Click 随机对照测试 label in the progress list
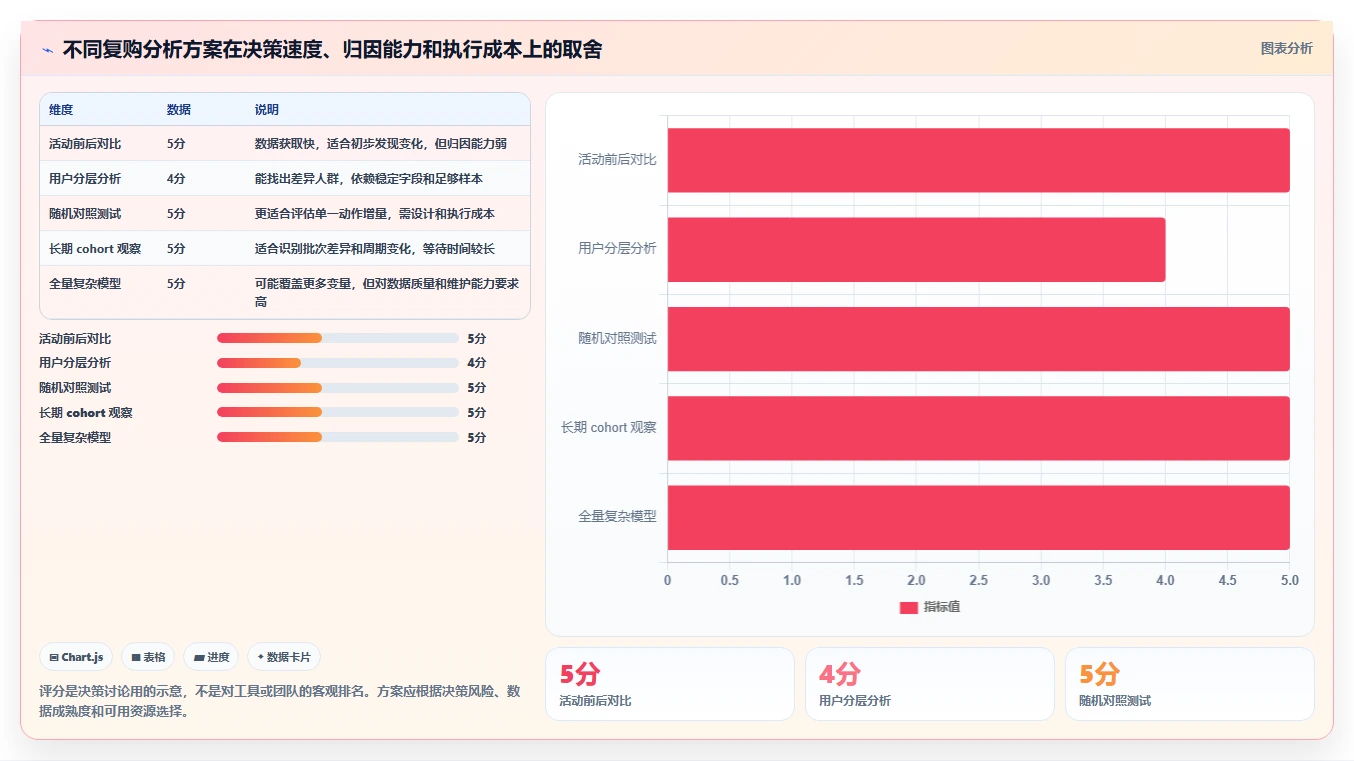Screen dimensions: 1354x761 [x=75, y=388]
